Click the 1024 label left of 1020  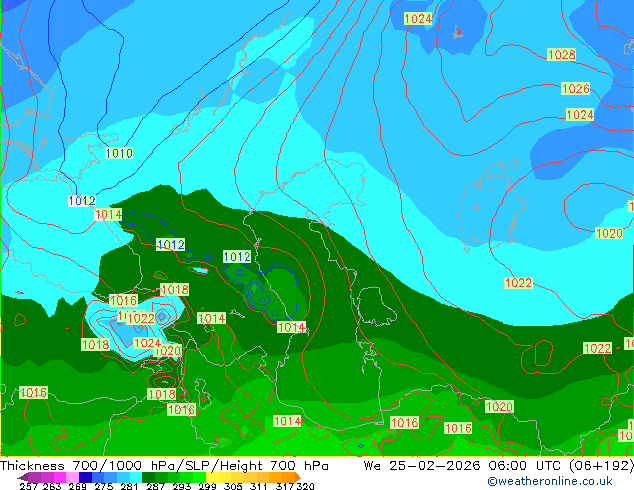click(x=147, y=343)
